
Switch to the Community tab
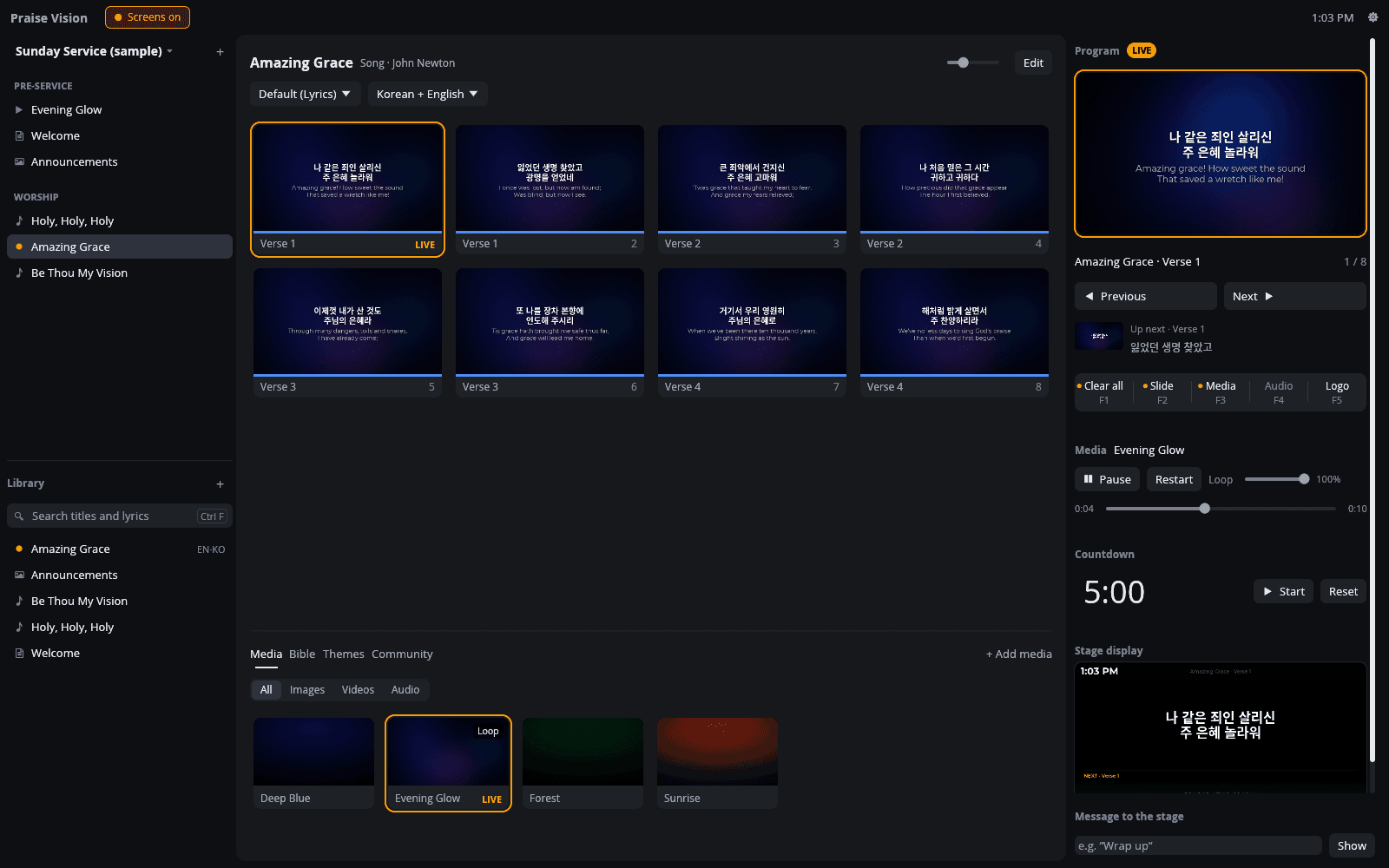click(x=402, y=654)
